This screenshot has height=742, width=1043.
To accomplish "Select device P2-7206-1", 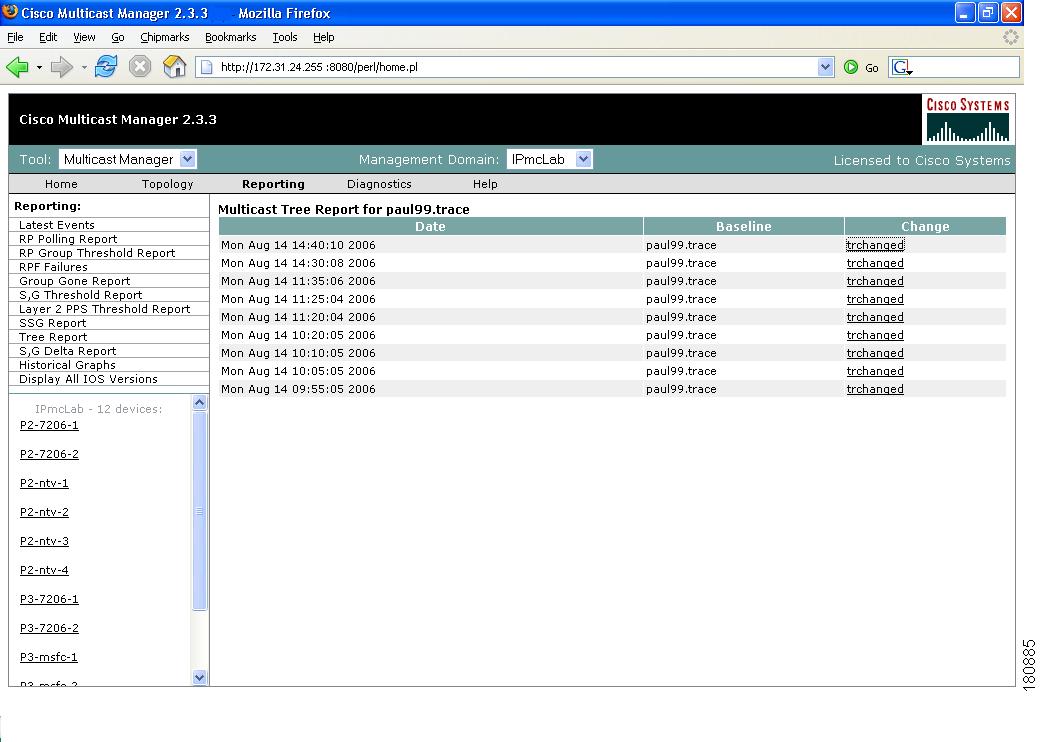I will [49, 425].
